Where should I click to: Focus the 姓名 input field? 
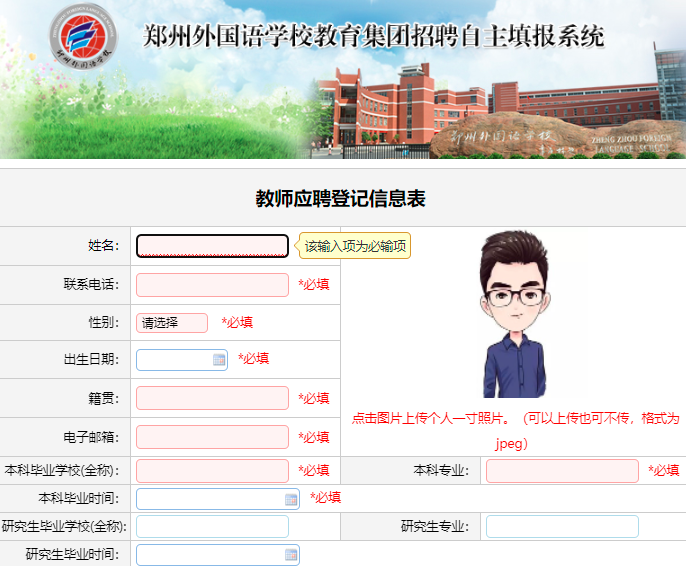pyautogui.click(x=212, y=246)
